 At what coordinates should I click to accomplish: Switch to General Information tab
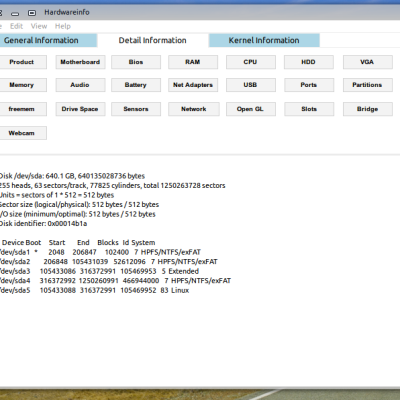coord(48,40)
